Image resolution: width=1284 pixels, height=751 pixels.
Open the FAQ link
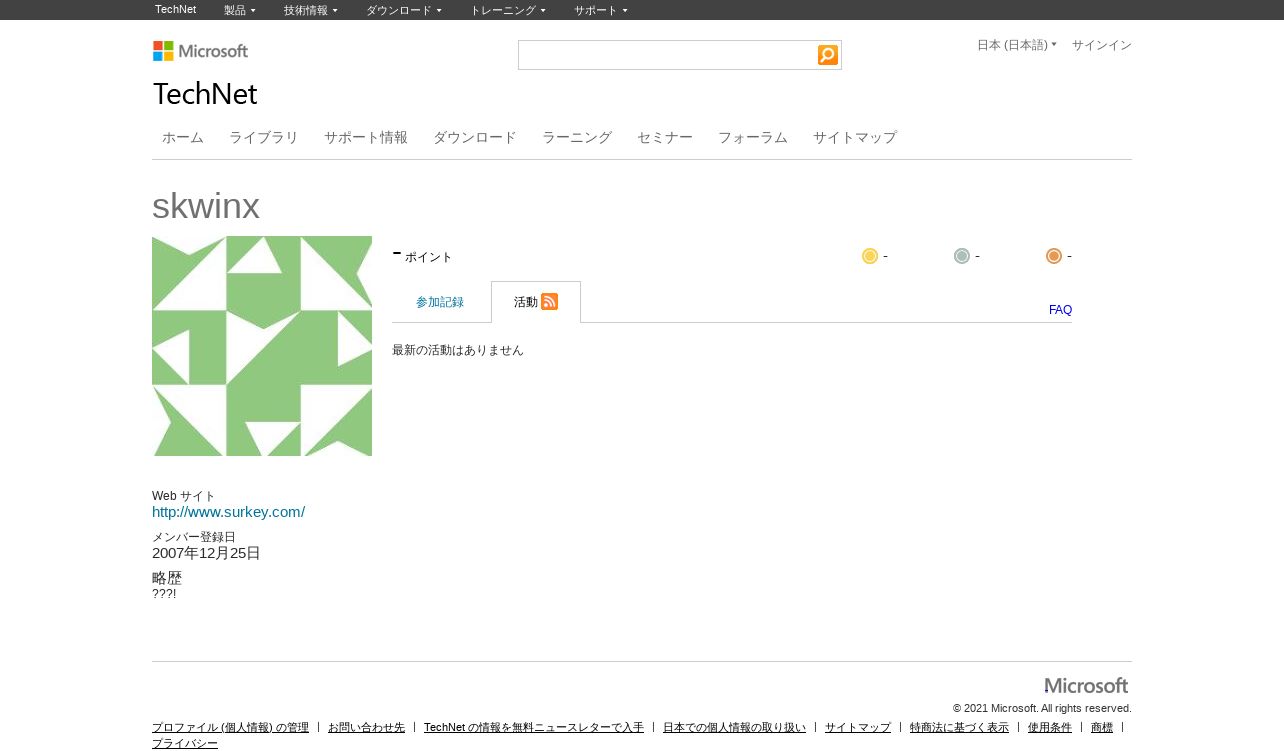[1060, 310]
